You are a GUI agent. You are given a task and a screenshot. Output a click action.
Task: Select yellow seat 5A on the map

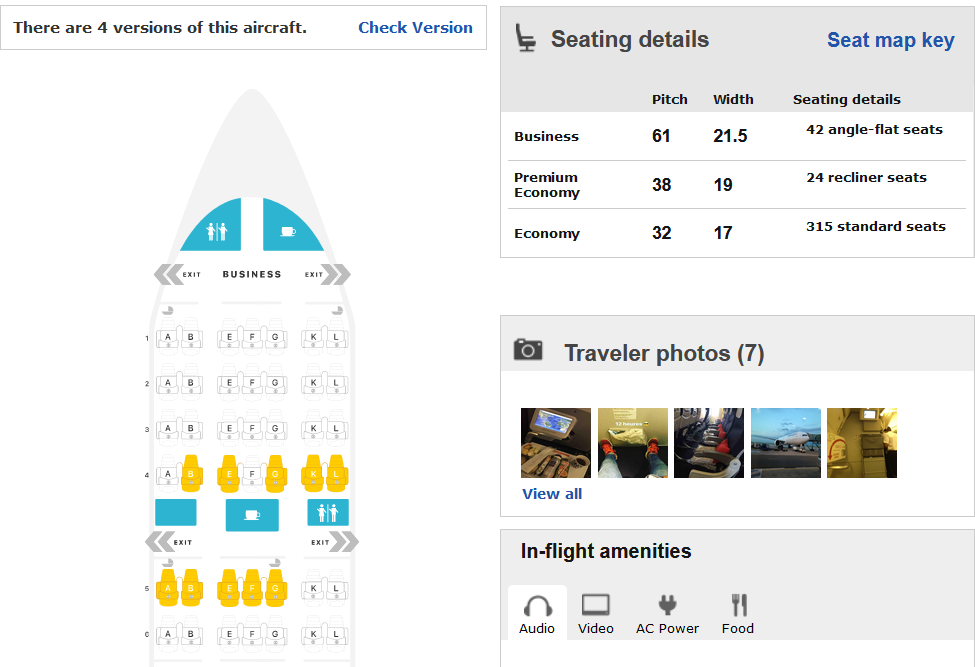(x=167, y=587)
